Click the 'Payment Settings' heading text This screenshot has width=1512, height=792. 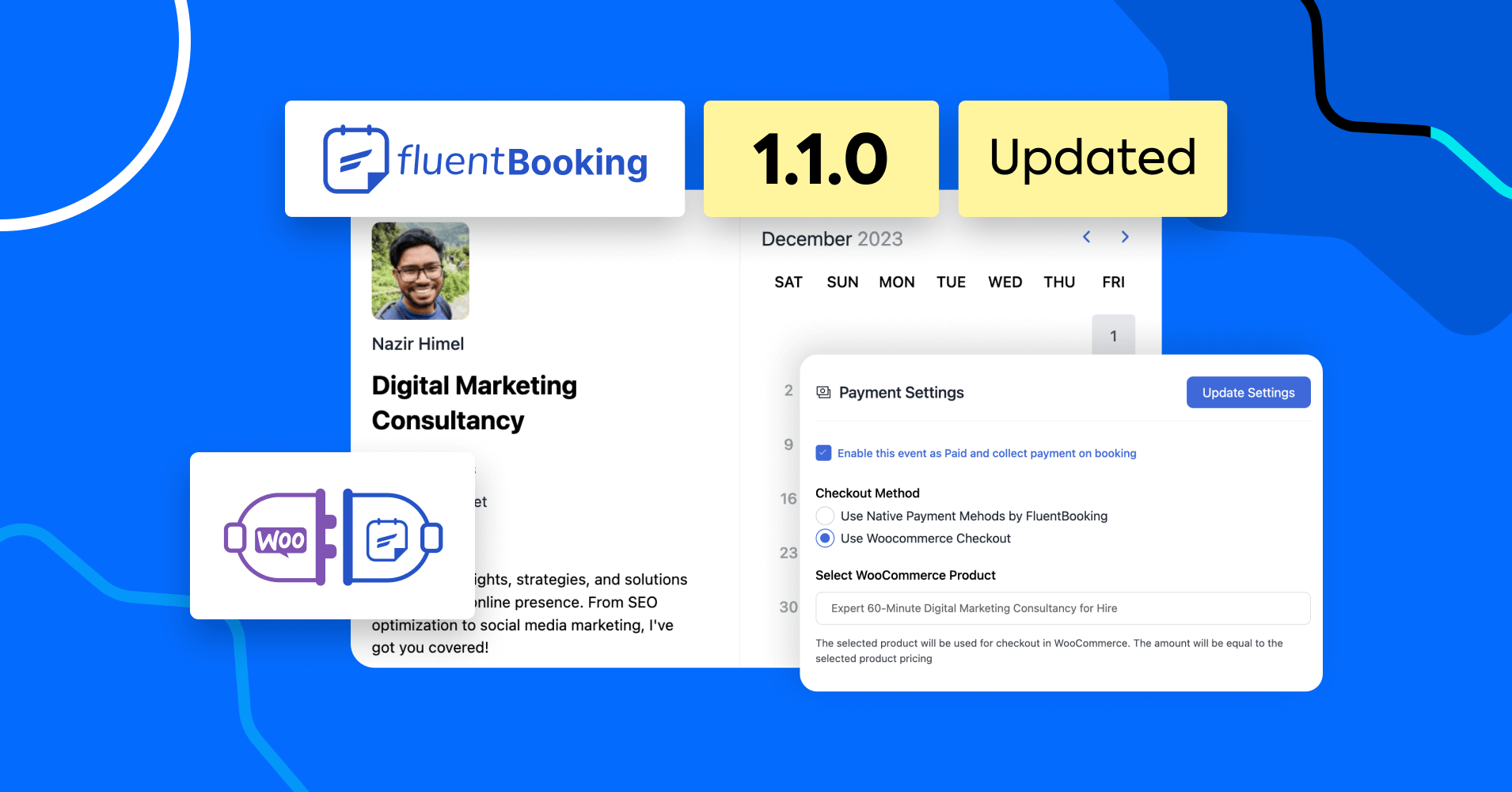click(902, 392)
